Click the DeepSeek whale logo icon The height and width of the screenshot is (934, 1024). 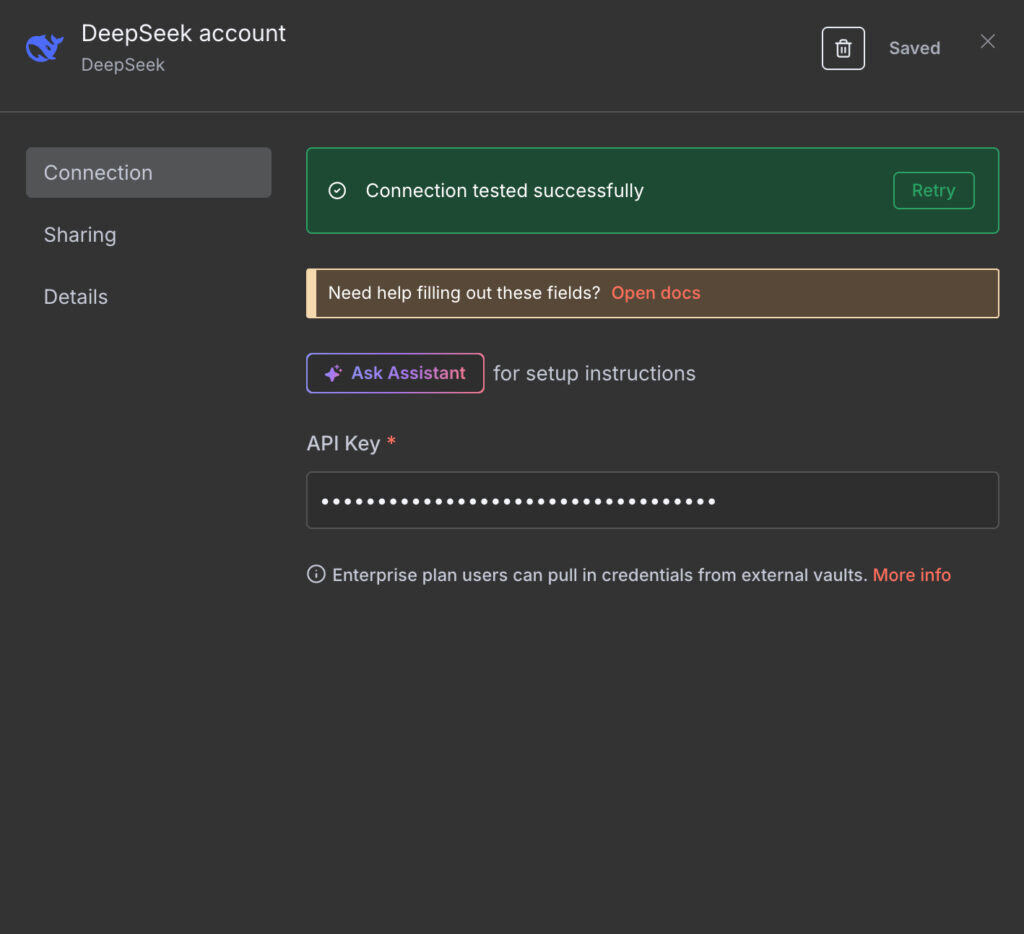pos(45,47)
